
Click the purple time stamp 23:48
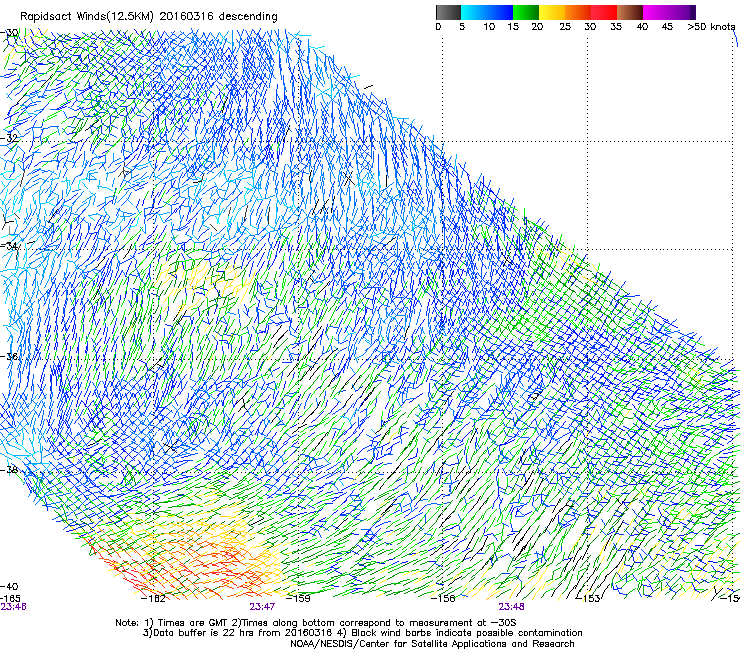point(512,607)
